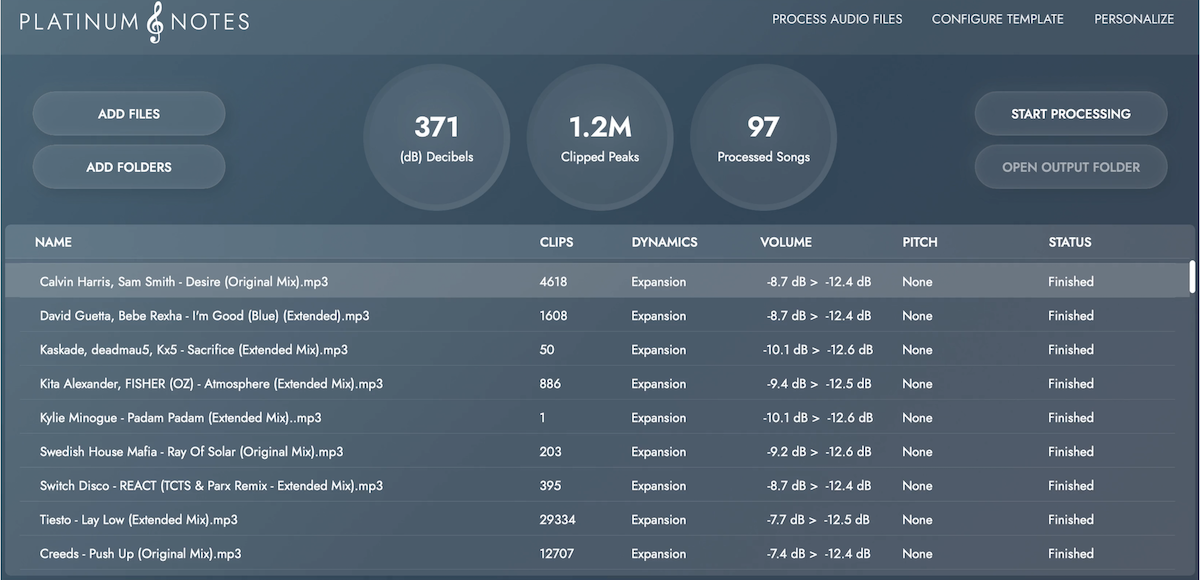Click START PROCESSING
Screen dimensions: 1200x580
1070,113
